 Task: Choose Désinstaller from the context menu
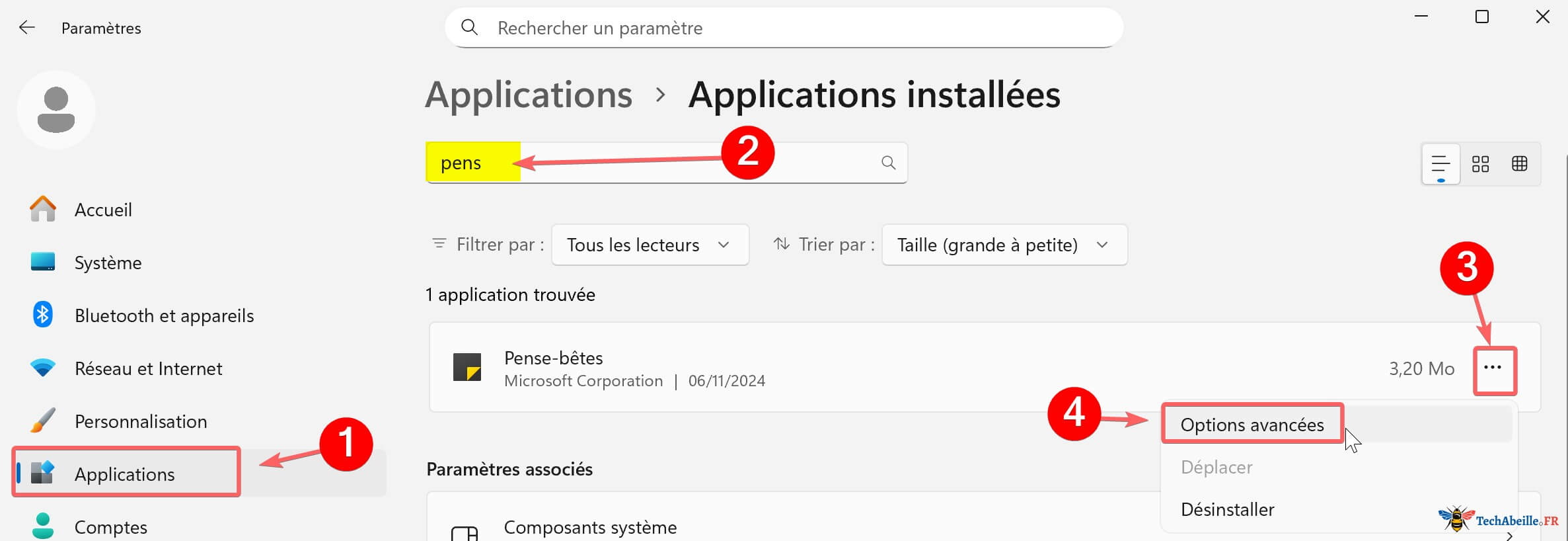coord(1226,509)
